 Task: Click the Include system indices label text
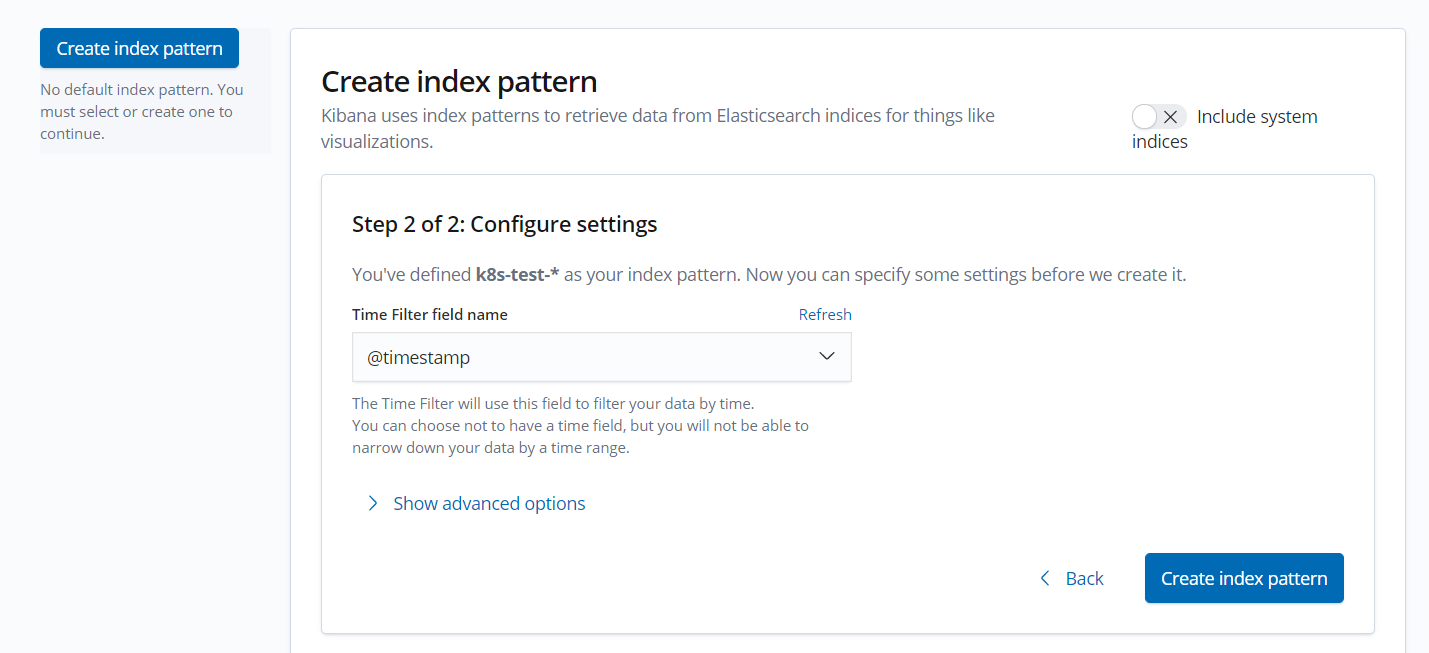tap(1225, 129)
